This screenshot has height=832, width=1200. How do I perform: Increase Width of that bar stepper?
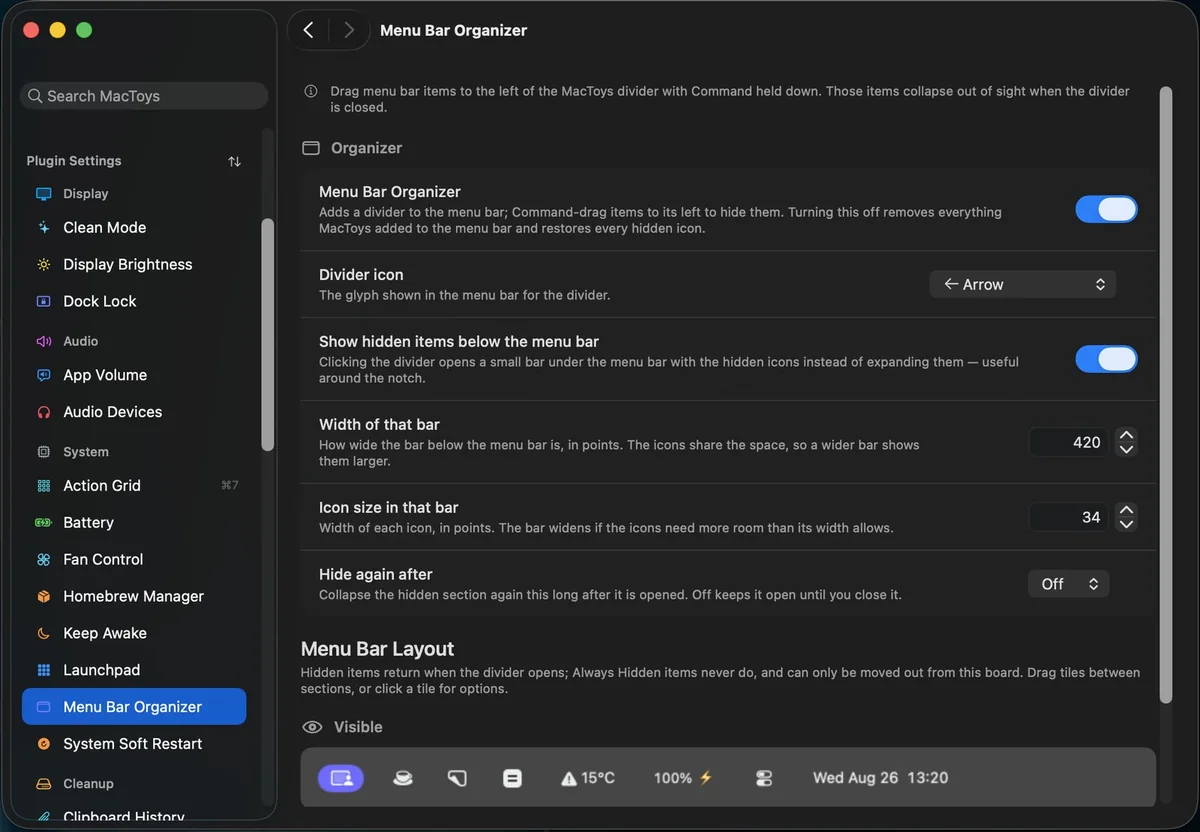(1126, 435)
